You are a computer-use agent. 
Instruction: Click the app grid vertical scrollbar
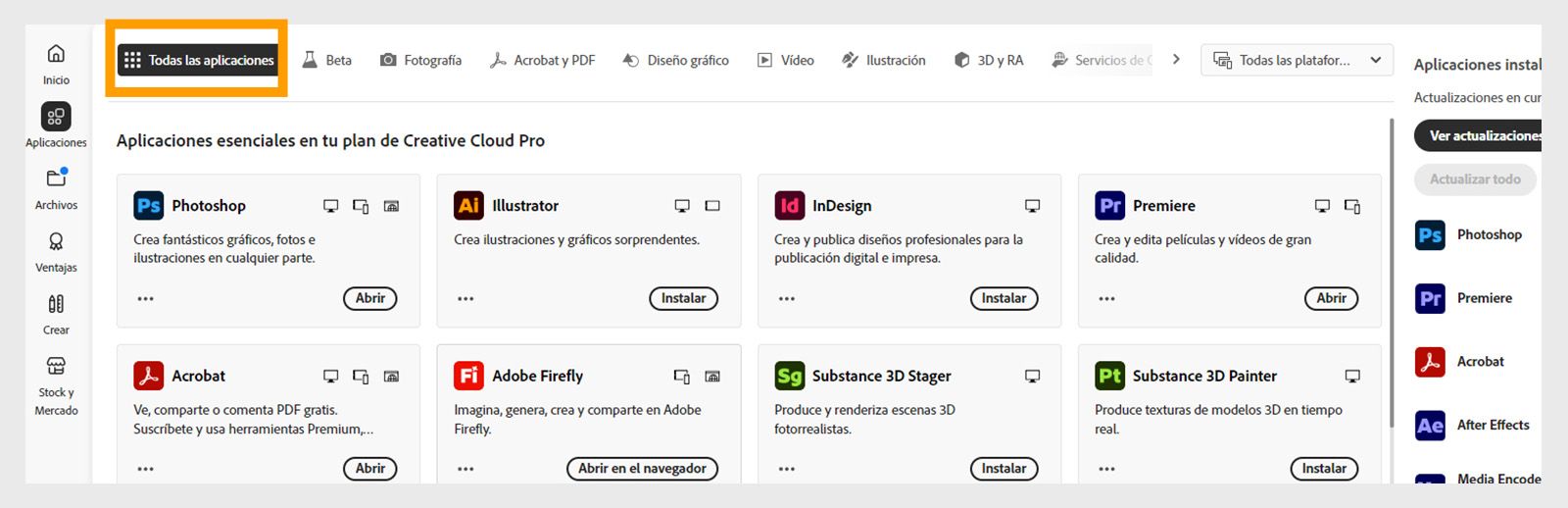click(1392, 273)
